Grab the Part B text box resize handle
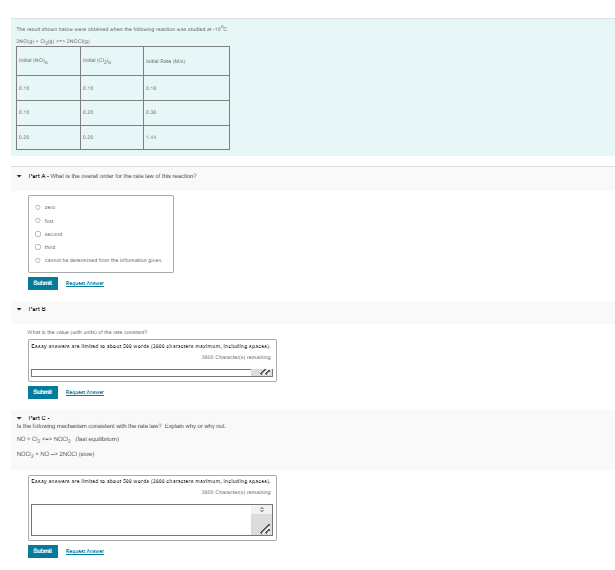615x570 pixels. click(266, 373)
